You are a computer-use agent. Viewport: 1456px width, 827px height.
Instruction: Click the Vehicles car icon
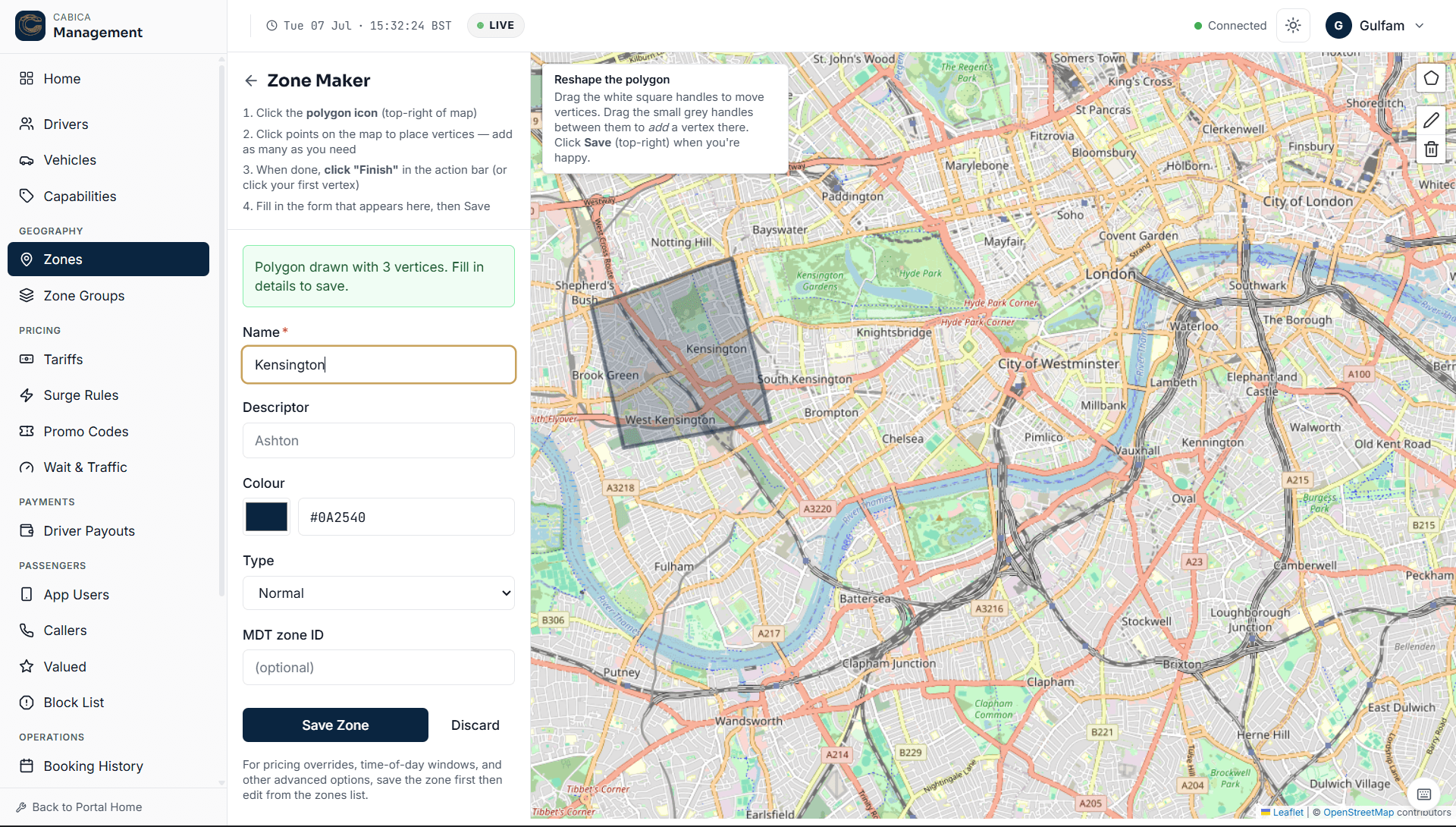coord(27,160)
